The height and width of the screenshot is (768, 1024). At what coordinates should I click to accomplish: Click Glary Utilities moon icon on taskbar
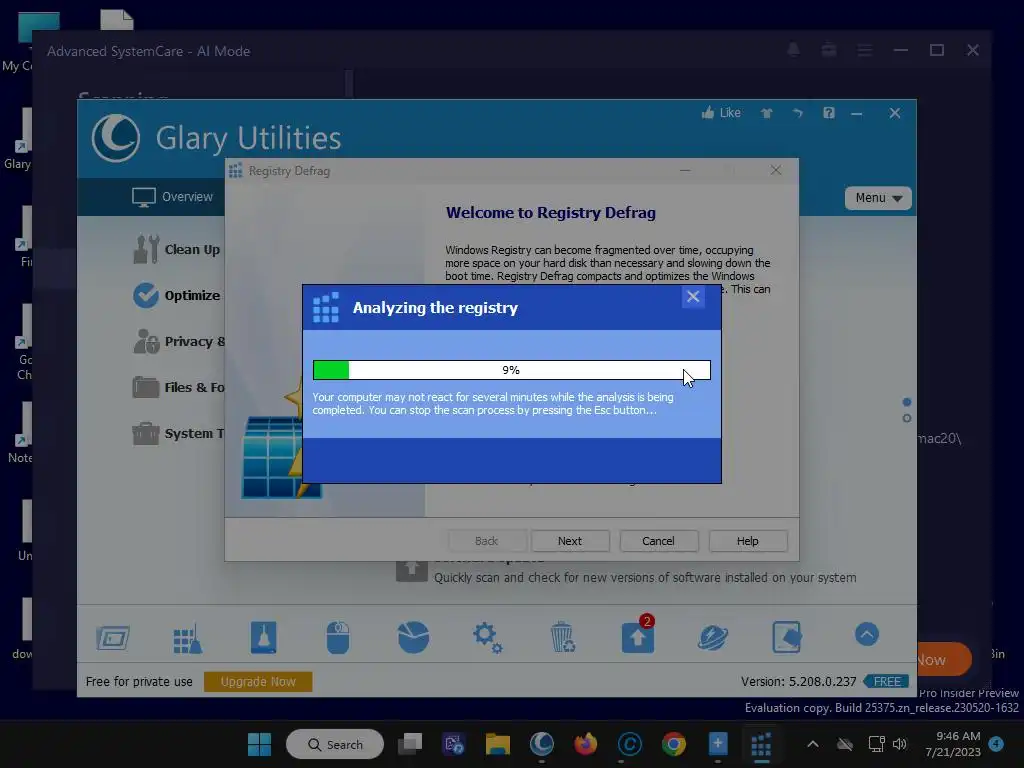541,744
